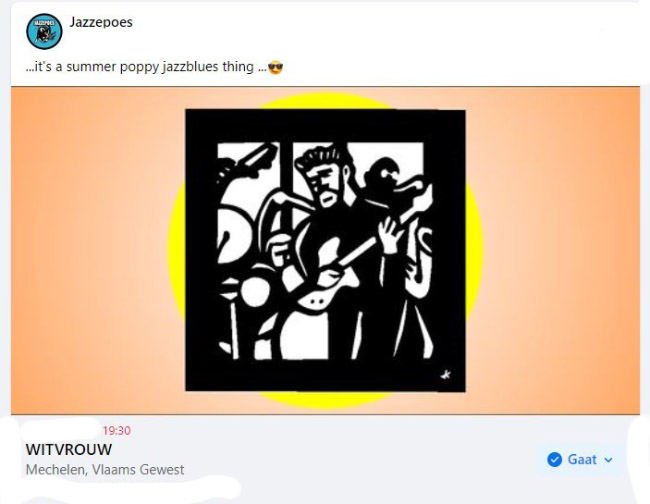Image resolution: width=650 pixels, height=504 pixels.
Task: Click the Mechelen, Vlaams Gewest location
Action: coord(105,470)
